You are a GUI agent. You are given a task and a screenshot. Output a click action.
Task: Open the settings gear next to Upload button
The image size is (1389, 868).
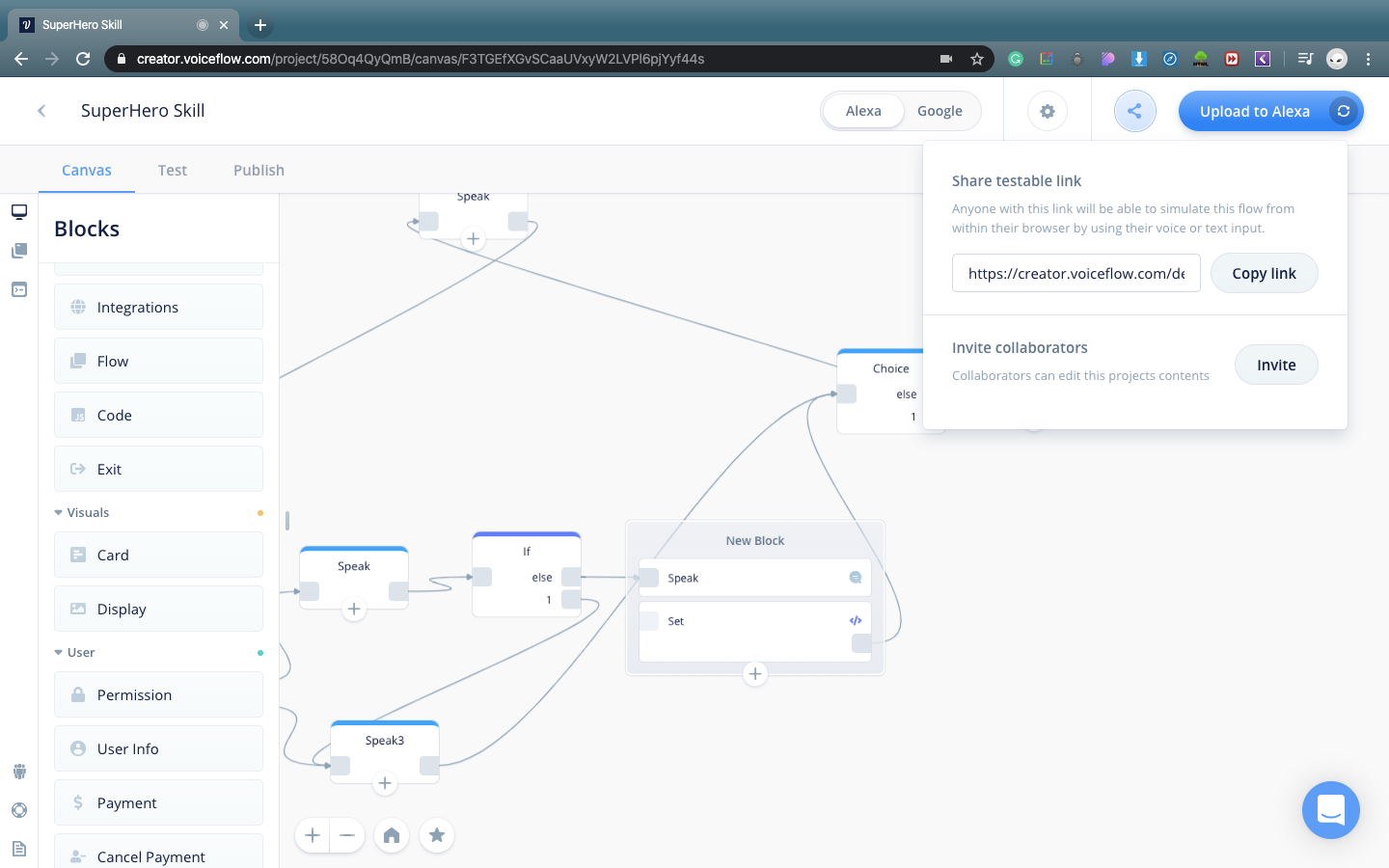[x=1047, y=111]
